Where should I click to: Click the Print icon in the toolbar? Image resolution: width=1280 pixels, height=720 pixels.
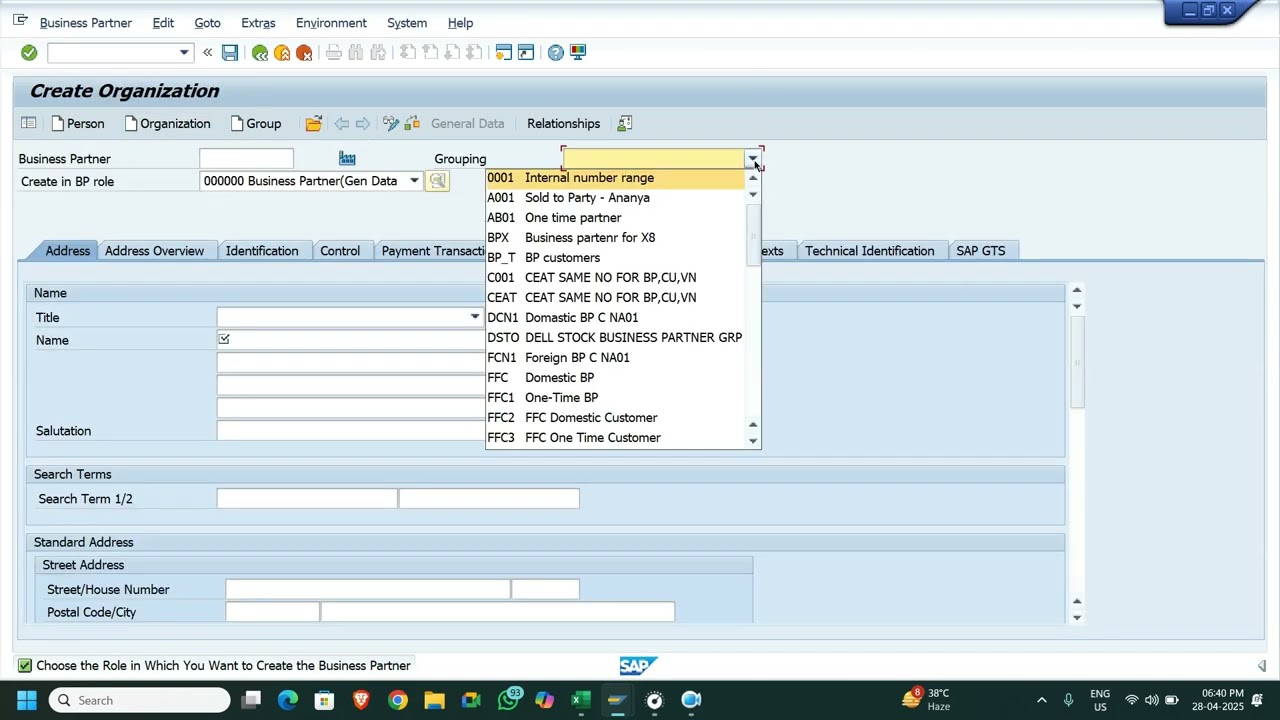tap(334, 53)
